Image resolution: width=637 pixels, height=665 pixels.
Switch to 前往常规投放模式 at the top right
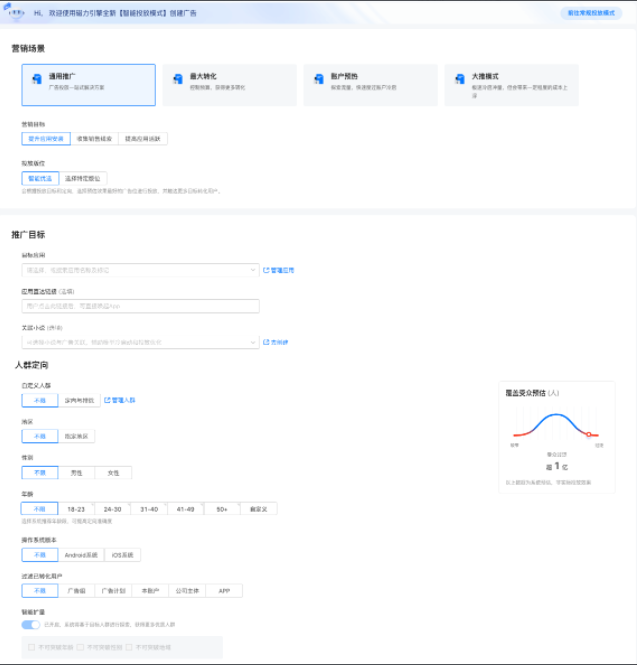(591, 13)
